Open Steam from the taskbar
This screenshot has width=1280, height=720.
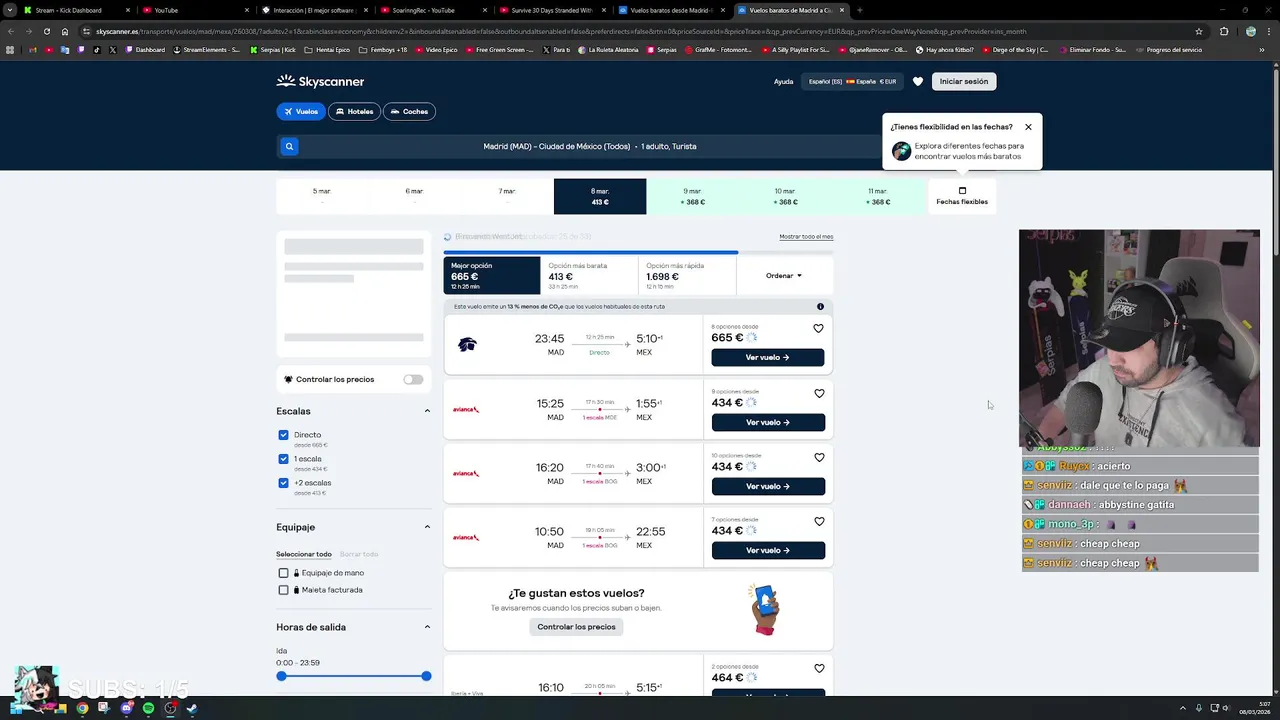(192, 708)
